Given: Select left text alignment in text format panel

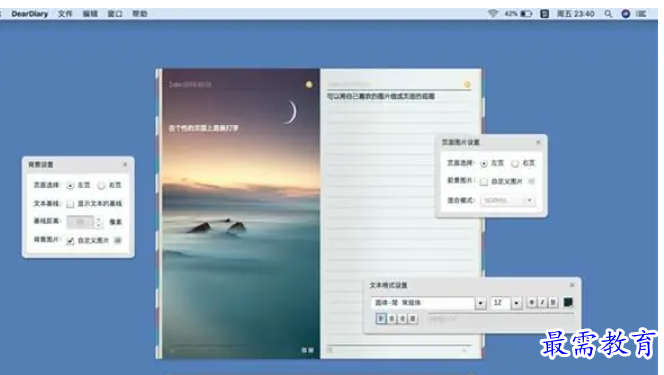Looking at the screenshot, I should click(381, 318).
